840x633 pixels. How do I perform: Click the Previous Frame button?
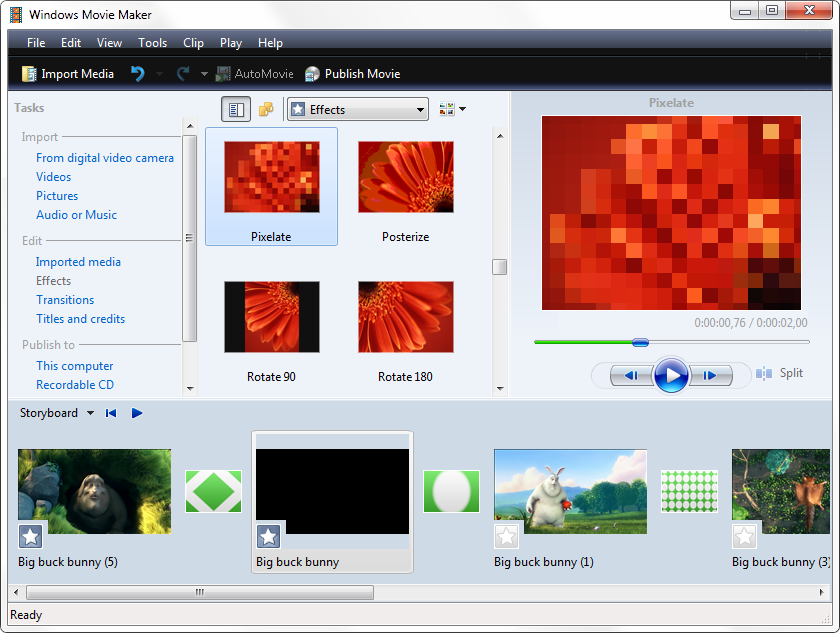tap(631, 375)
